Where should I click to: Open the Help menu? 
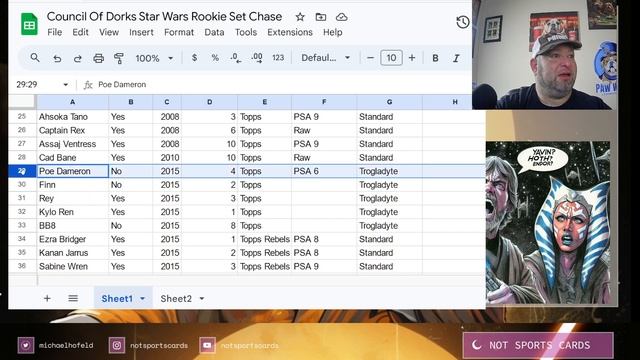333,32
